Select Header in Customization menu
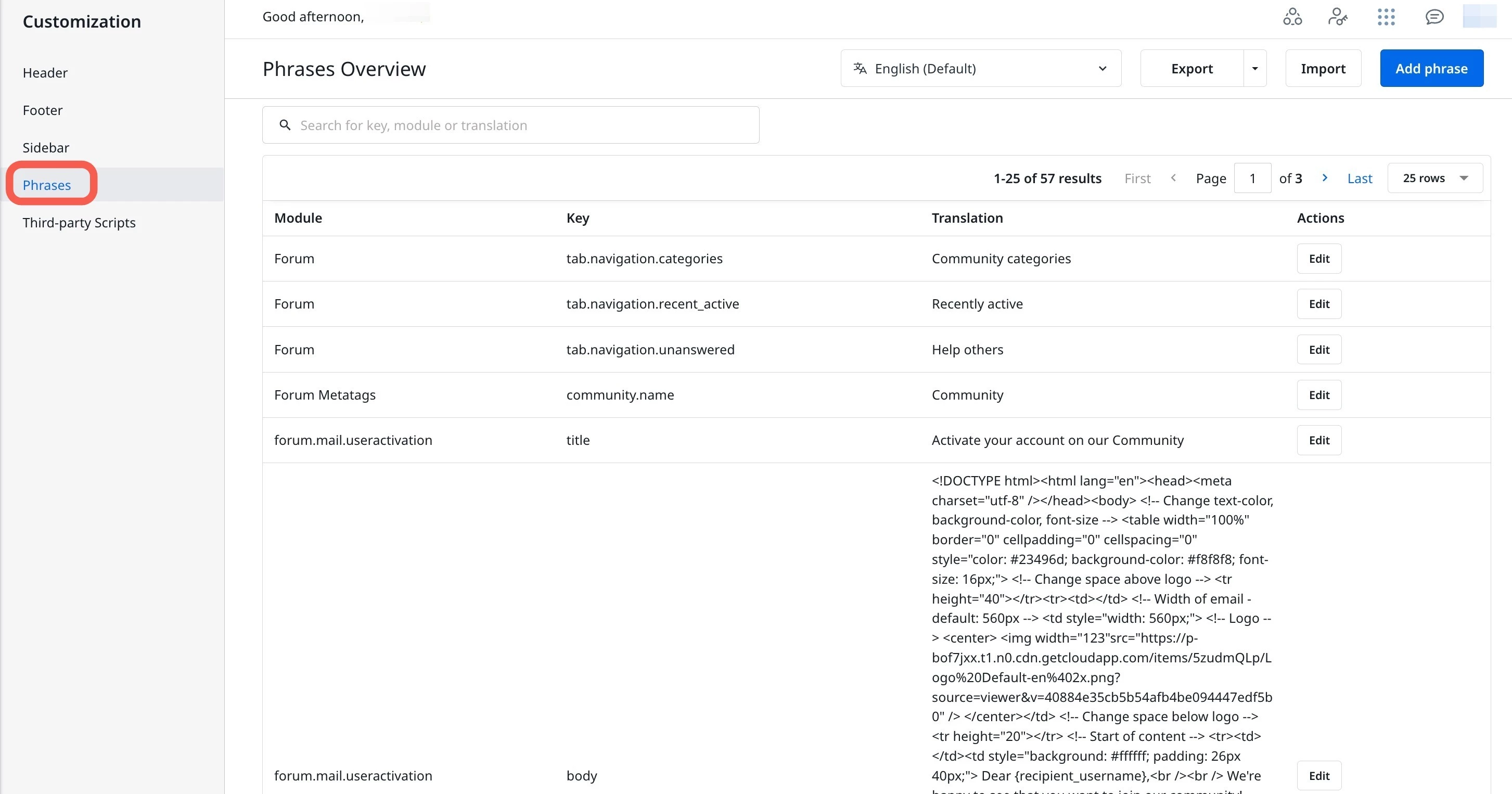The width and height of the screenshot is (1512, 794). 45,73
